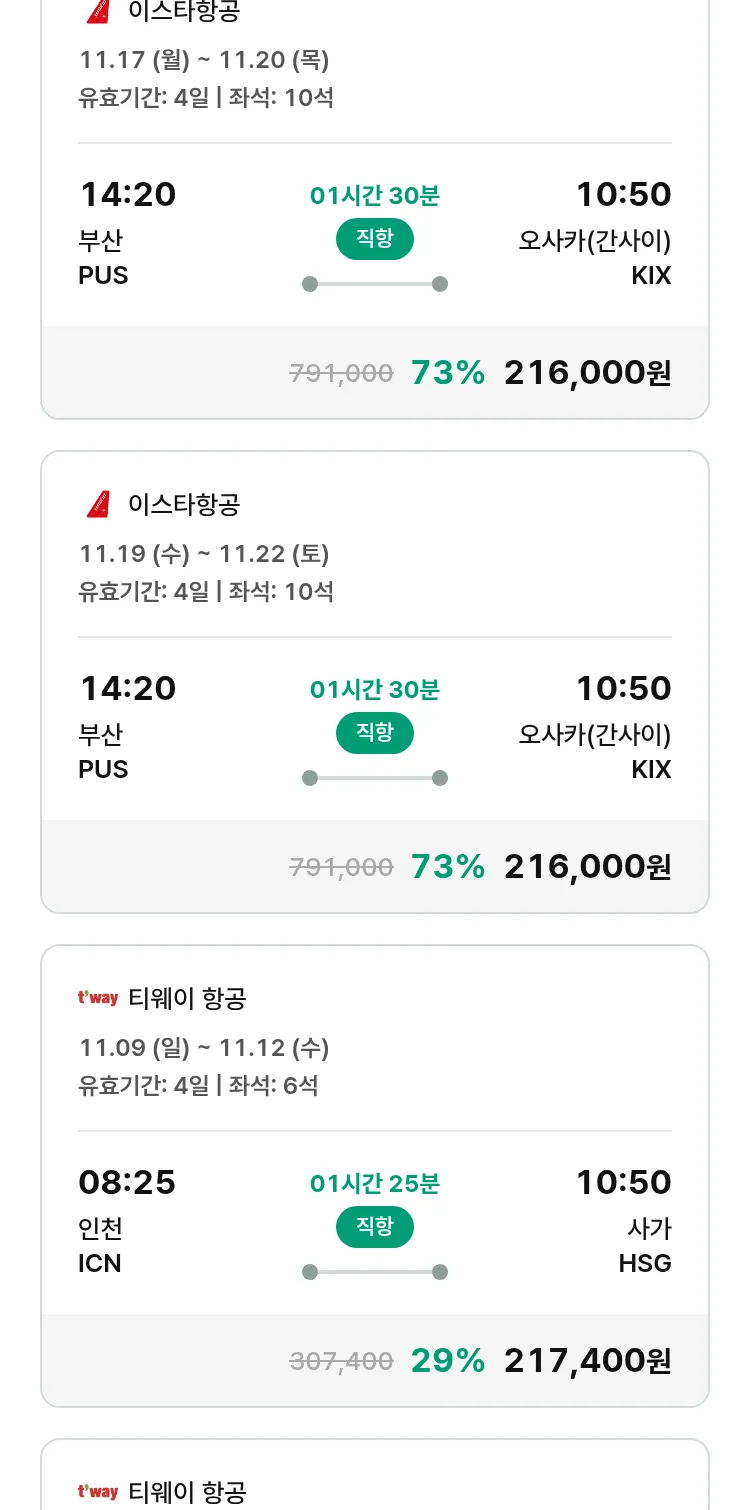Tap the Eastar Jet logo on the 11.17 card
Image resolution: width=750 pixels, height=1510 pixels.
point(98,11)
